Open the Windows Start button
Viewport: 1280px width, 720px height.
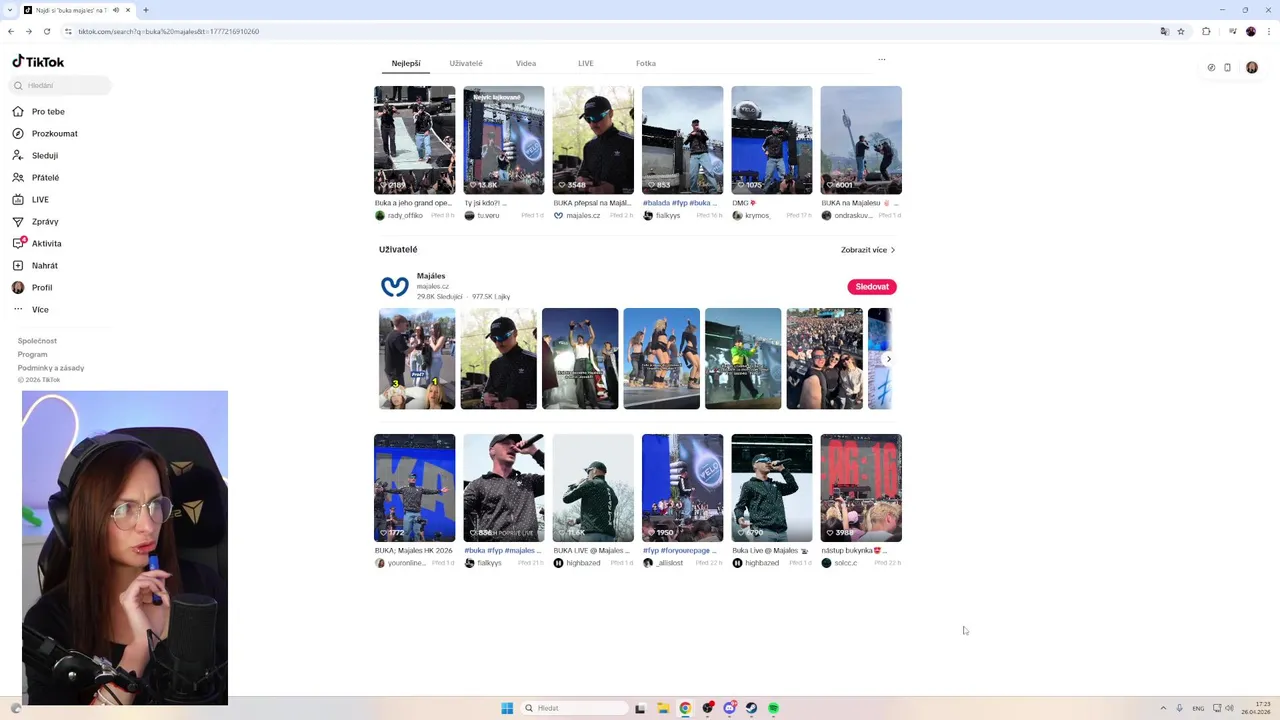click(x=507, y=708)
